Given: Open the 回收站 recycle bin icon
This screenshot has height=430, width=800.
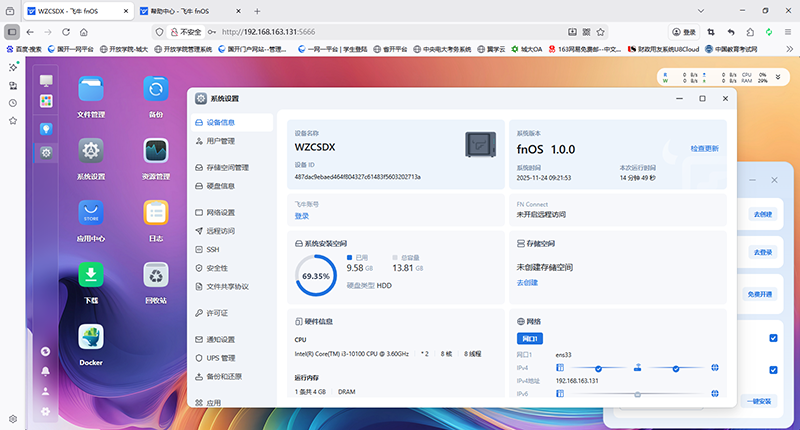Looking at the screenshot, I should point(156,275).
